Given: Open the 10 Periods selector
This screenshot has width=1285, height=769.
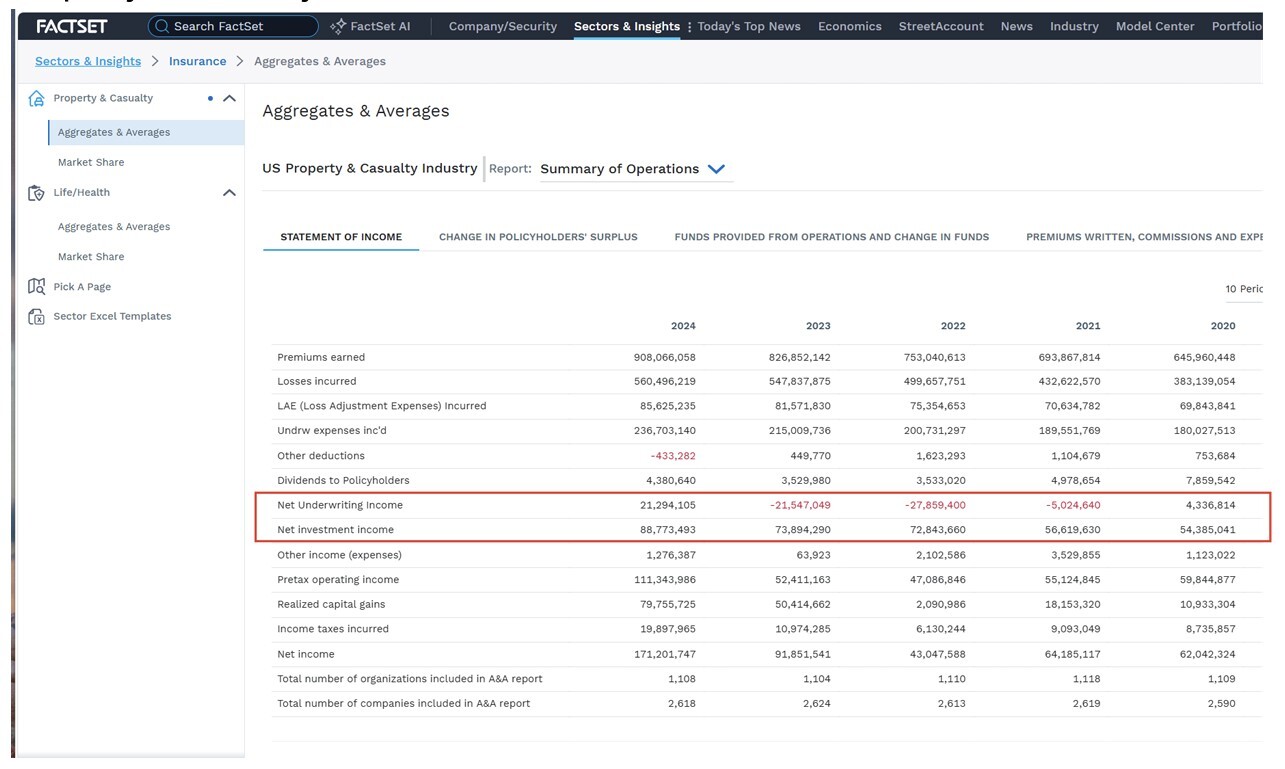Looking at the screenshot, I should click(1245, 289).
